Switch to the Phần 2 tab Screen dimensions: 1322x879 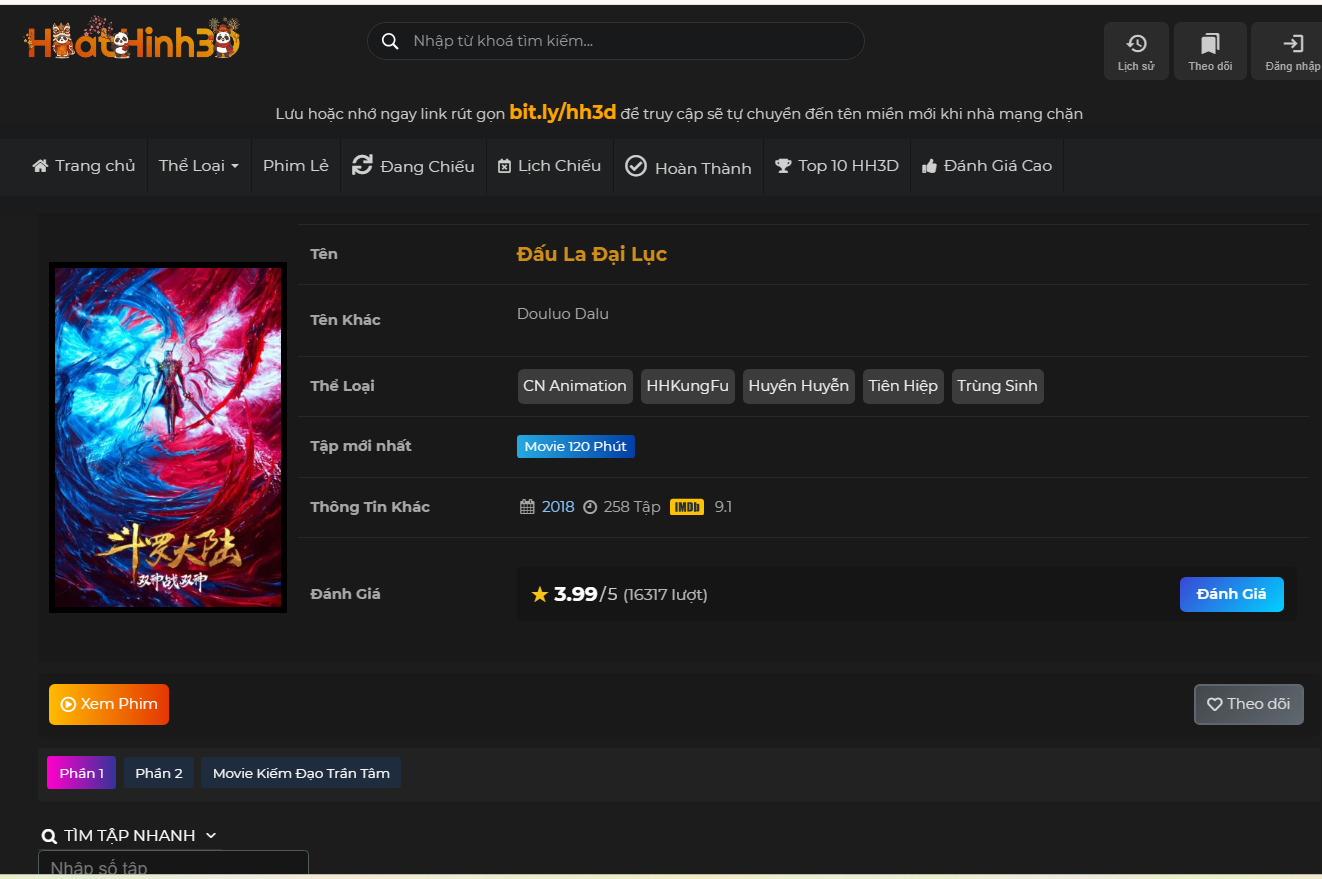[159, 773]
